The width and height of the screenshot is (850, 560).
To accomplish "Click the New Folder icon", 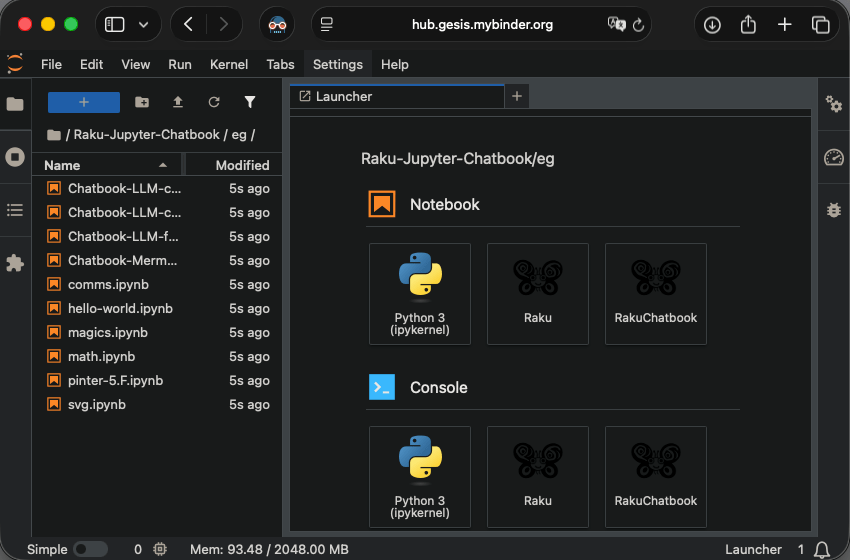I will [142, 102].
